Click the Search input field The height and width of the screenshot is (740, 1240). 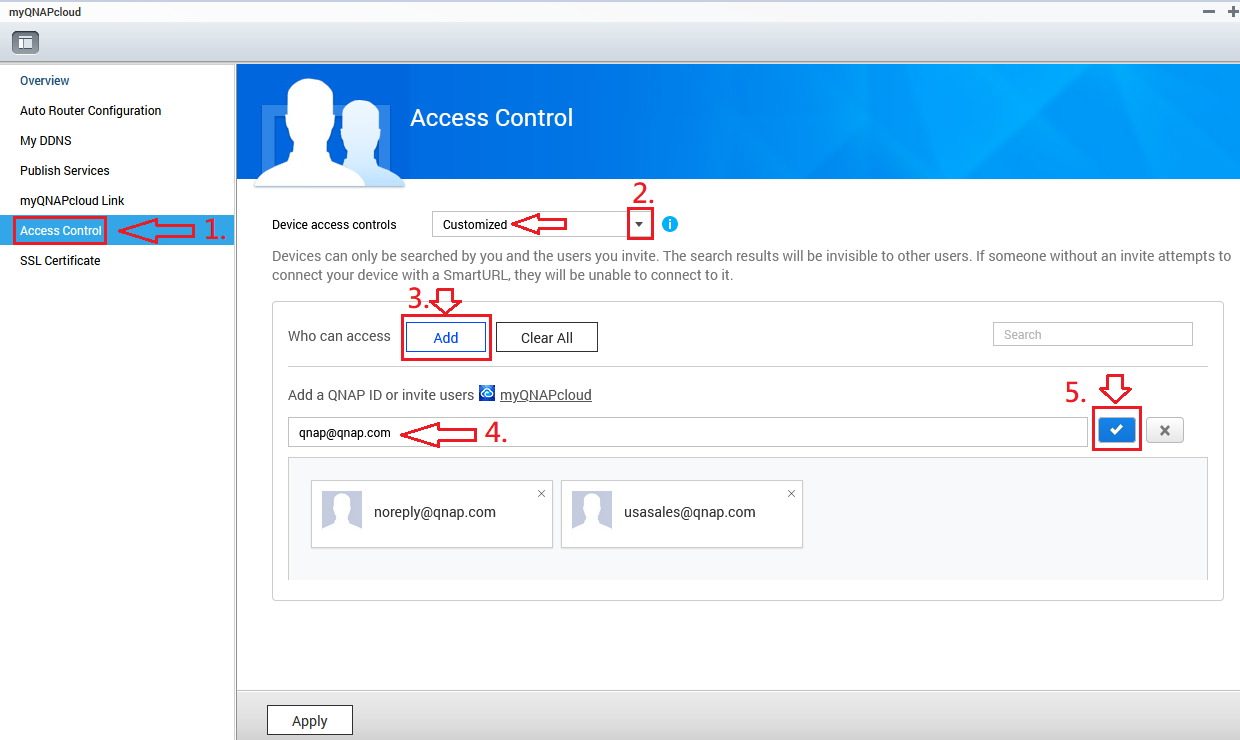click(x=1092, y=334)
